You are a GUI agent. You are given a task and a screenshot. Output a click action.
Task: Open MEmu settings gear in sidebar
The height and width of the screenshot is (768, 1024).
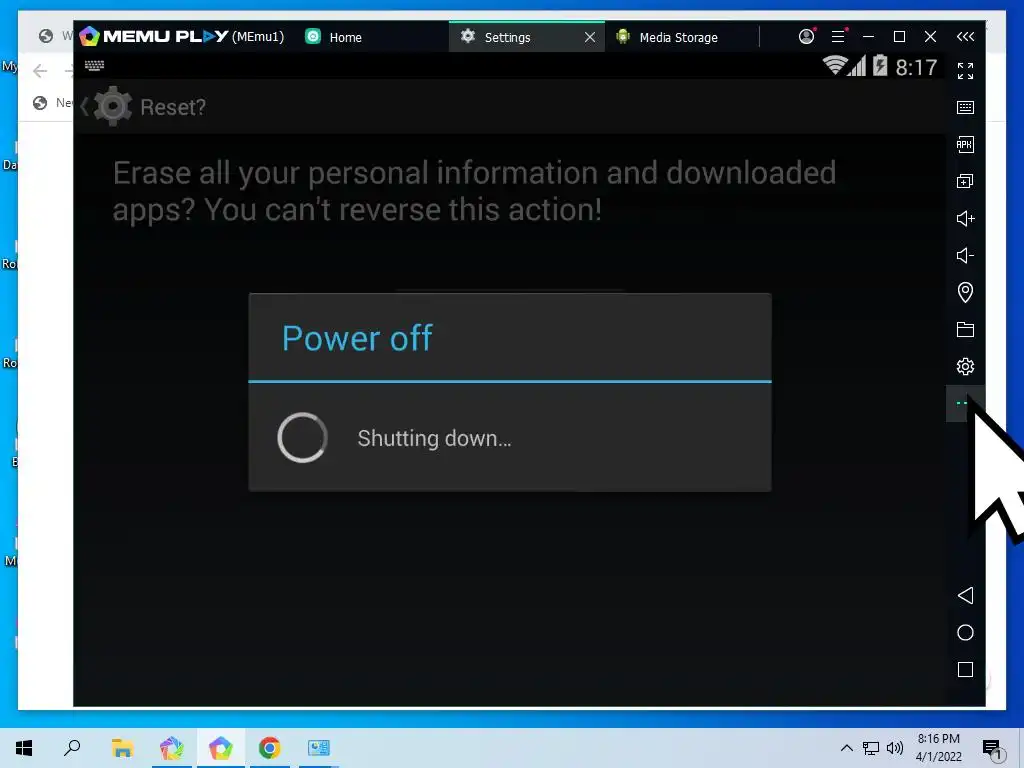(965, 366)
